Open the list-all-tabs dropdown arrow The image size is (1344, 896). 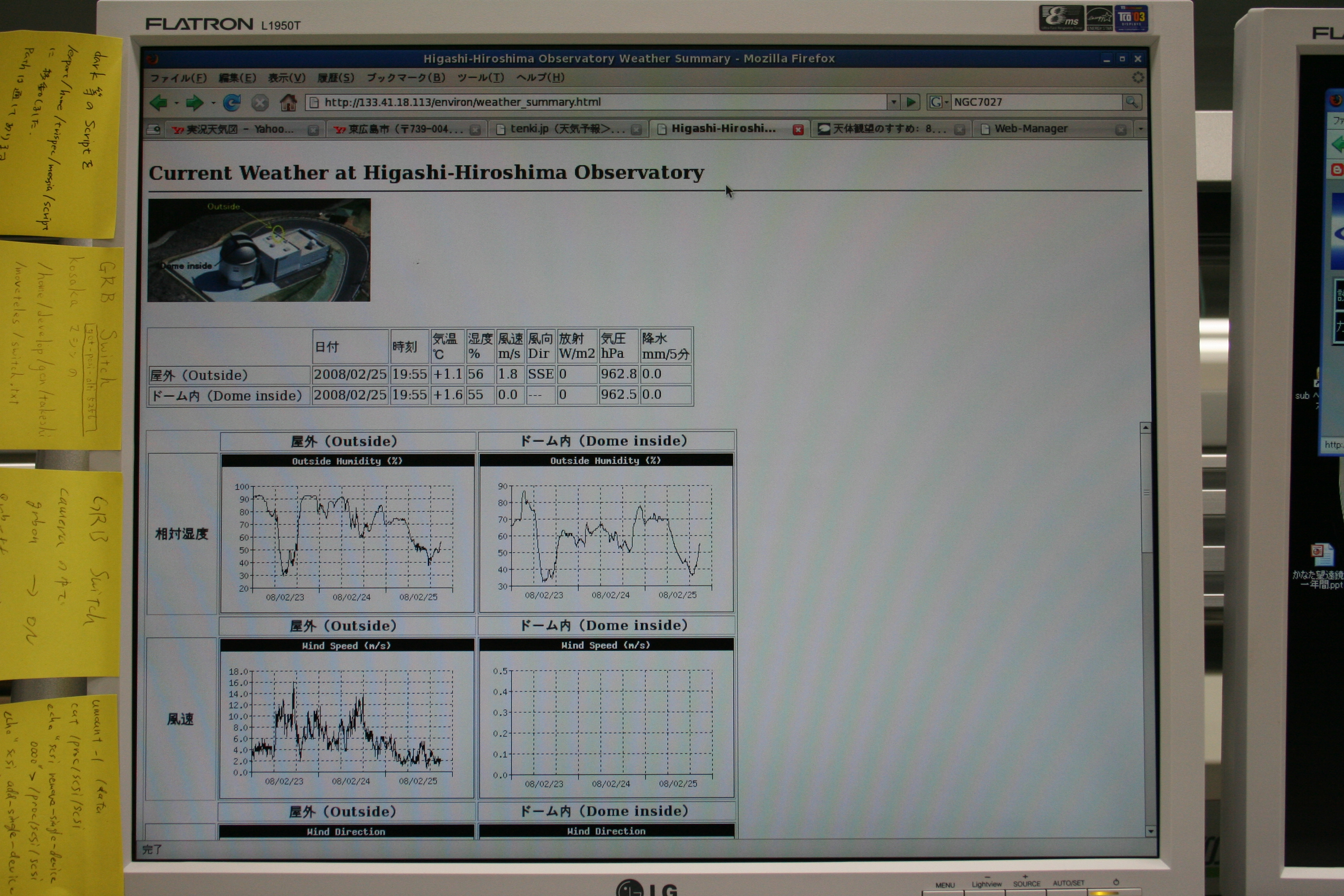pyautogui.click(x=1141, y=129)
